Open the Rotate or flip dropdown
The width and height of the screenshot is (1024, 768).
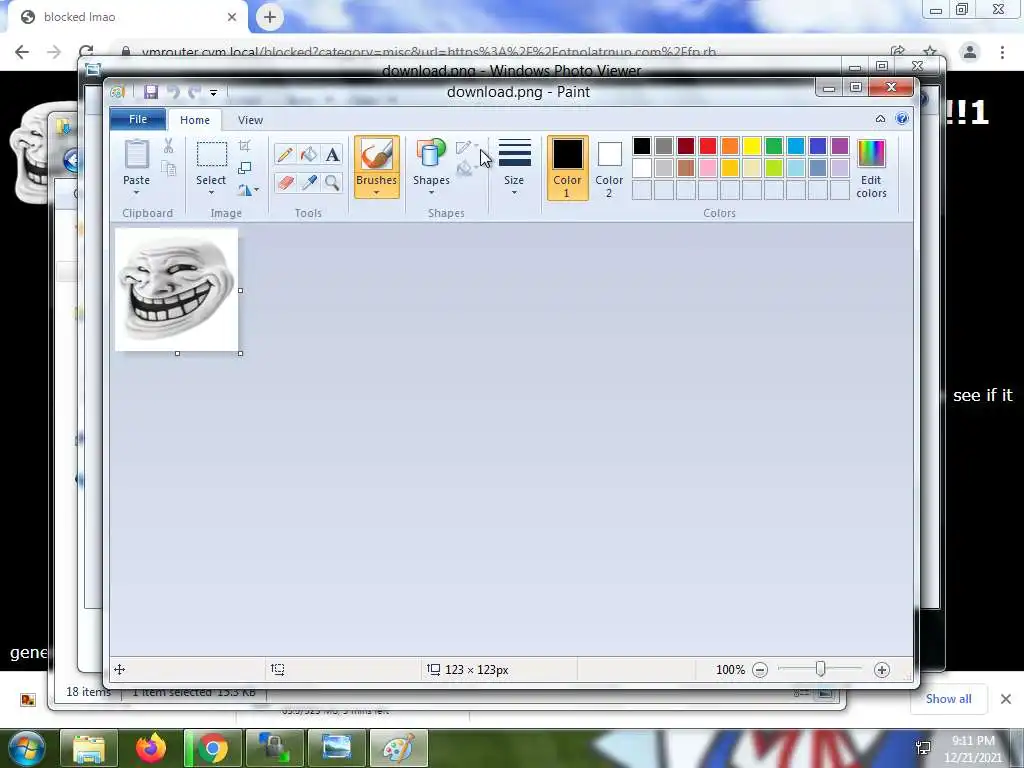point(248,190)
